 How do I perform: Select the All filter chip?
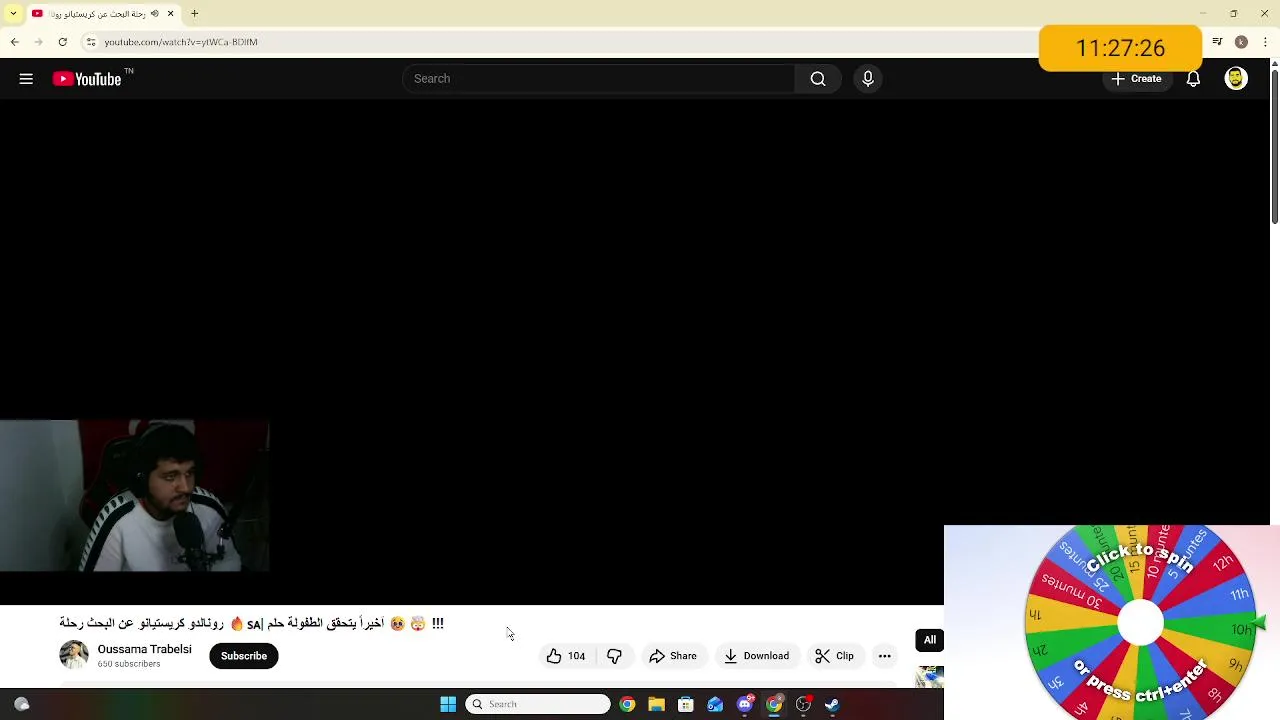tap(930, 640)
